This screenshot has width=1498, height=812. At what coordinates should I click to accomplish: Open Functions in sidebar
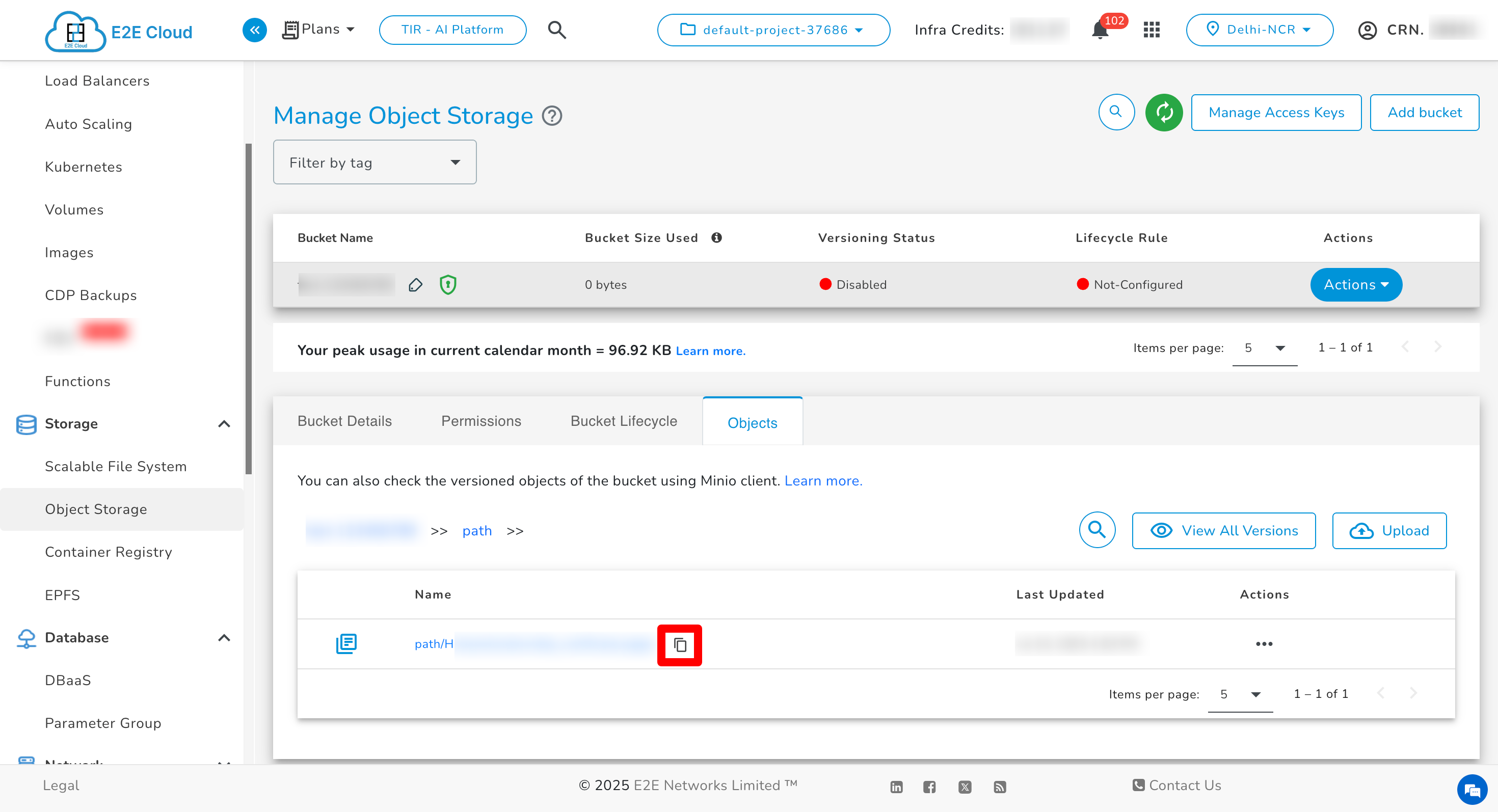[x=77, y=381]
